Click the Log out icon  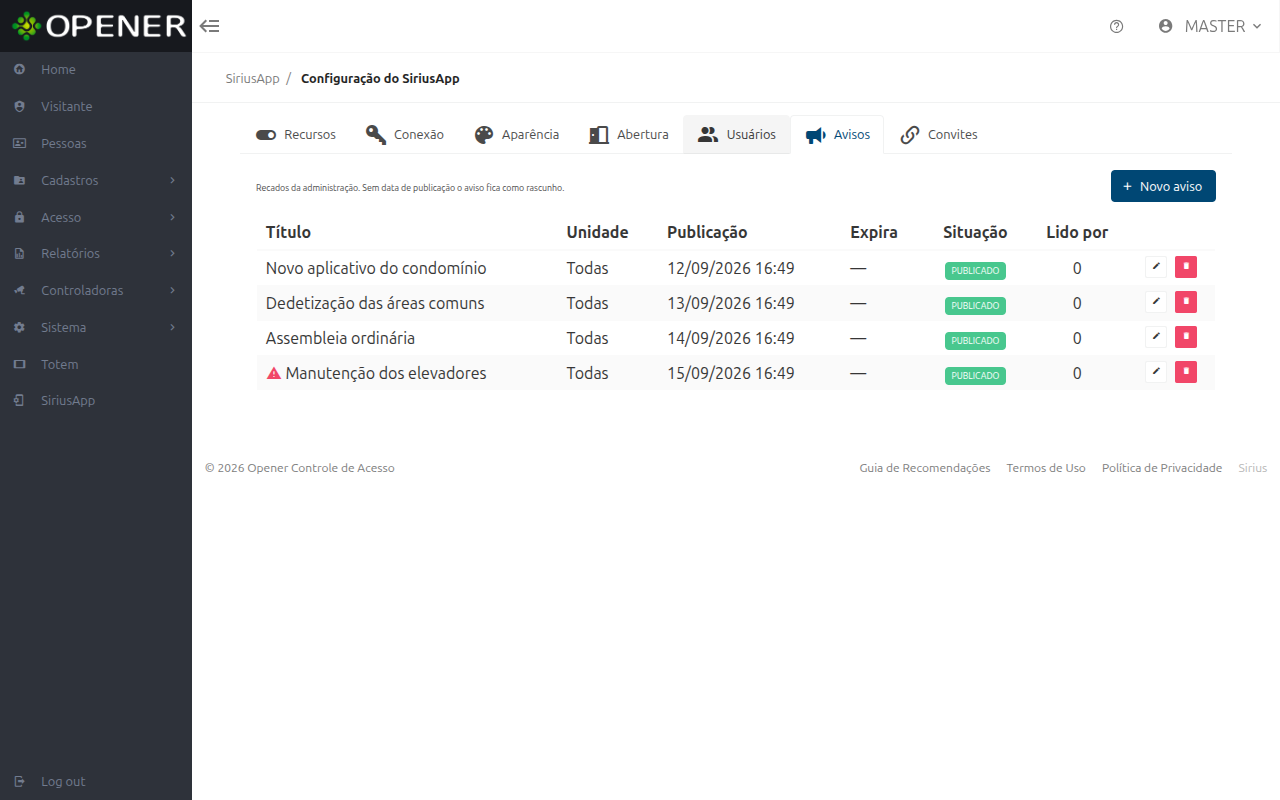[19, 782]
